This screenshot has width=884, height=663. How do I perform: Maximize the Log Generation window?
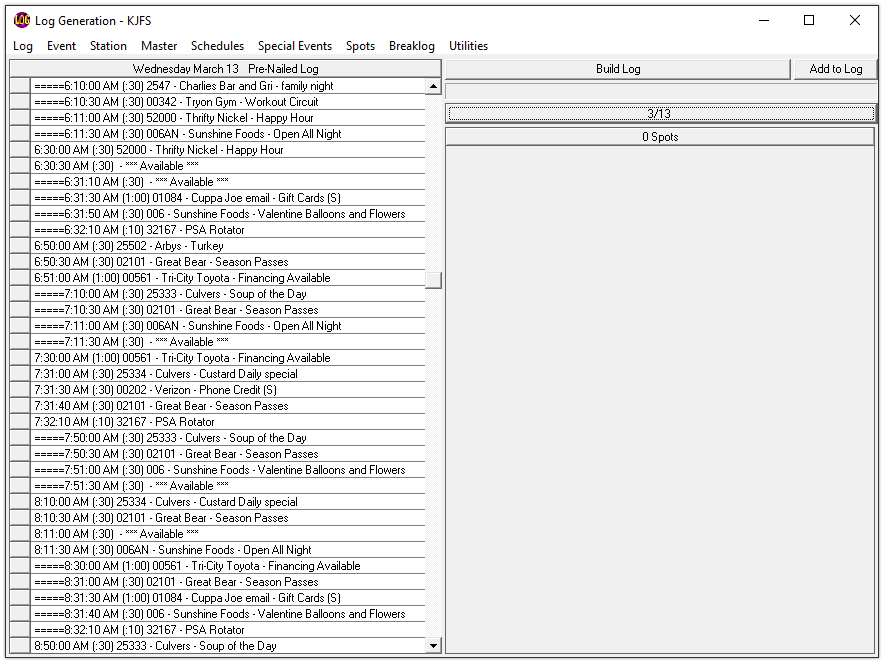(809, 20)
